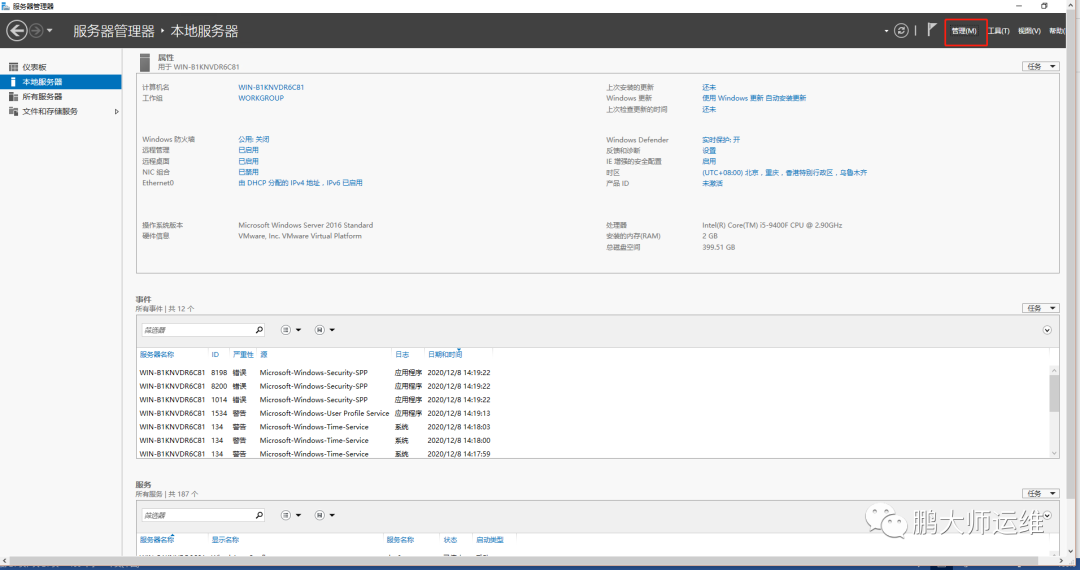Sort services by 状态 column

pyautogui.click(x=450, y=540)
